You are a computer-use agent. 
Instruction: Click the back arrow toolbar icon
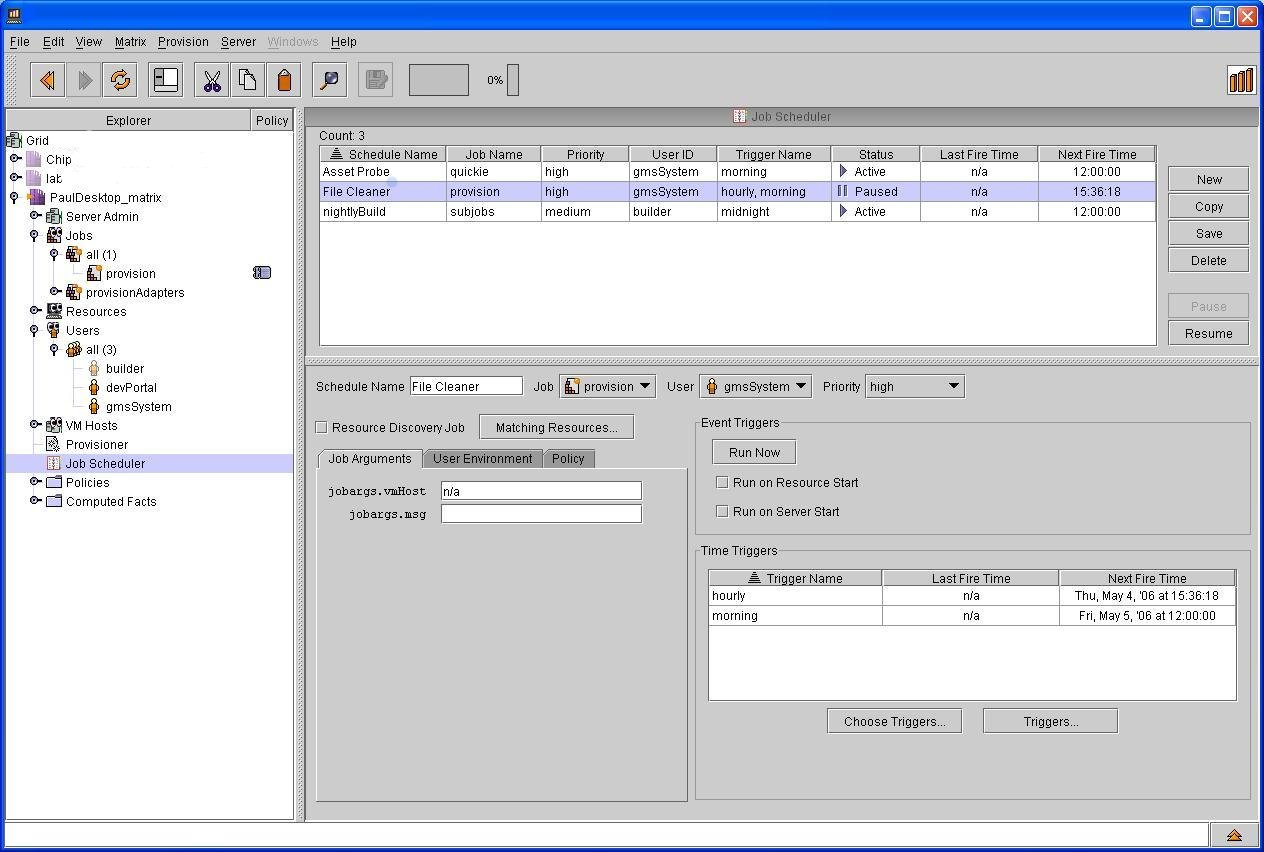click(x=47, y=80)
